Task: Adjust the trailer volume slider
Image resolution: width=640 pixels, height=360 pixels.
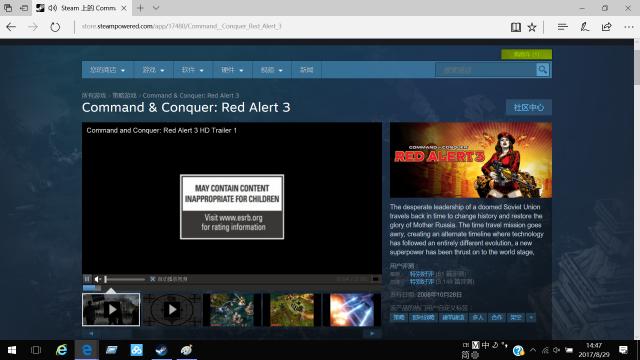Action: coord(124,279)
